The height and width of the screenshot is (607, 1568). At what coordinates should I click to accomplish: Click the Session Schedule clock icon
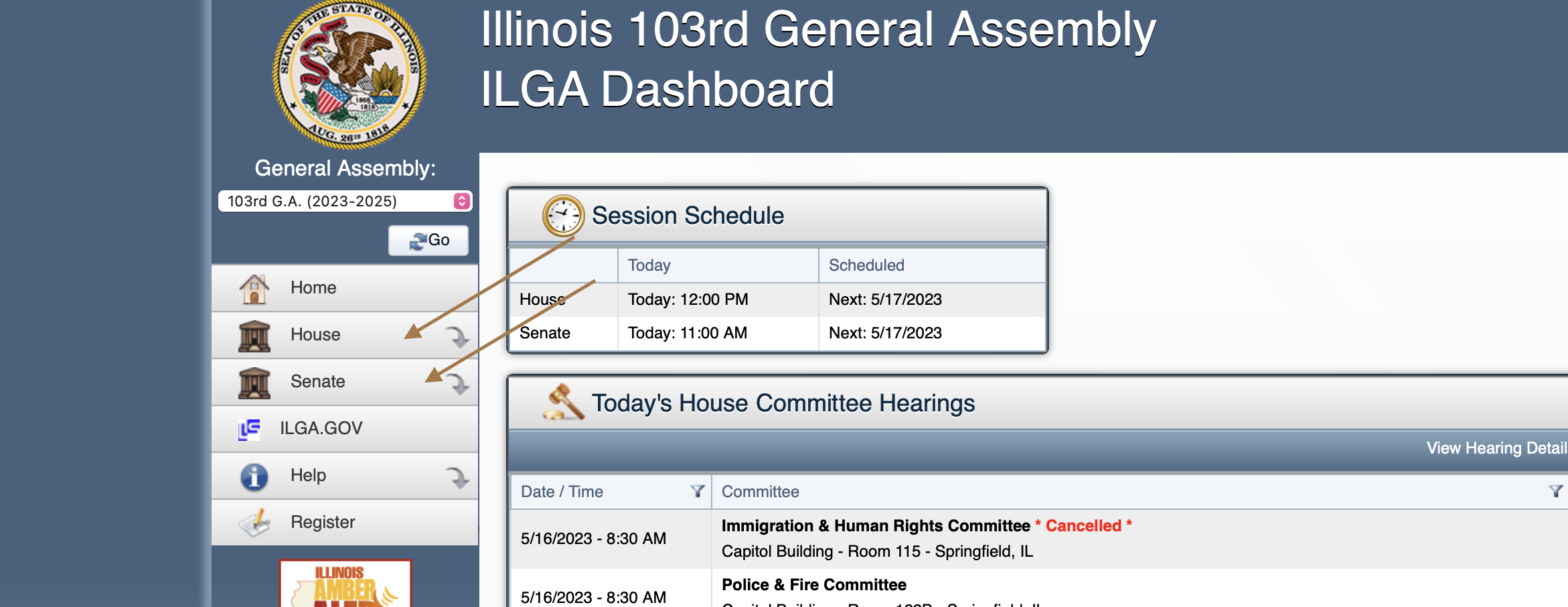point(563,216)
